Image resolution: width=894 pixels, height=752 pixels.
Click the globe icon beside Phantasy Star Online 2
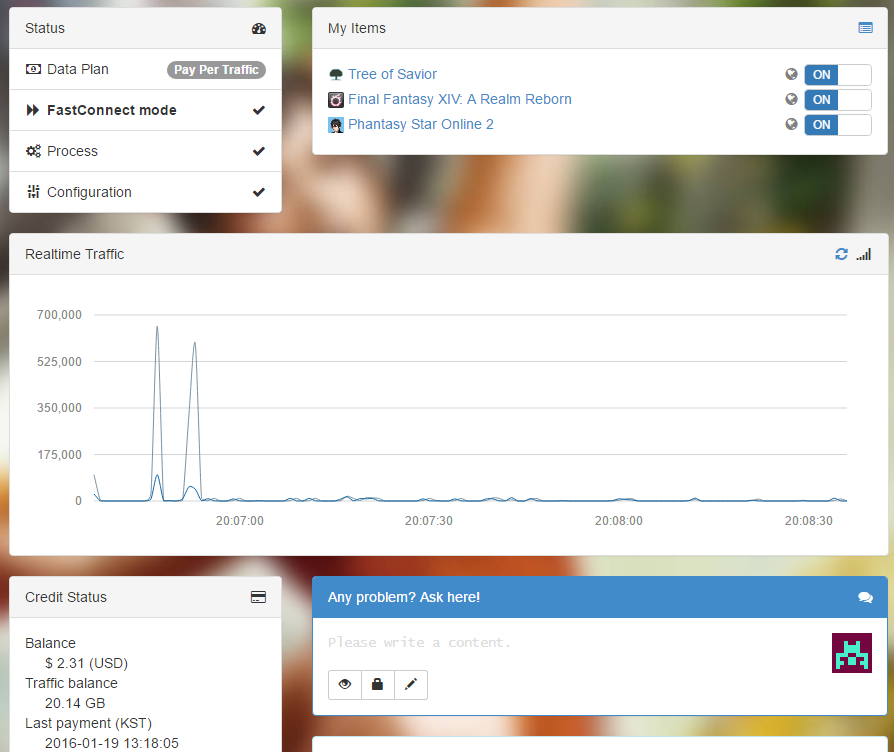[x=791, y=124]
